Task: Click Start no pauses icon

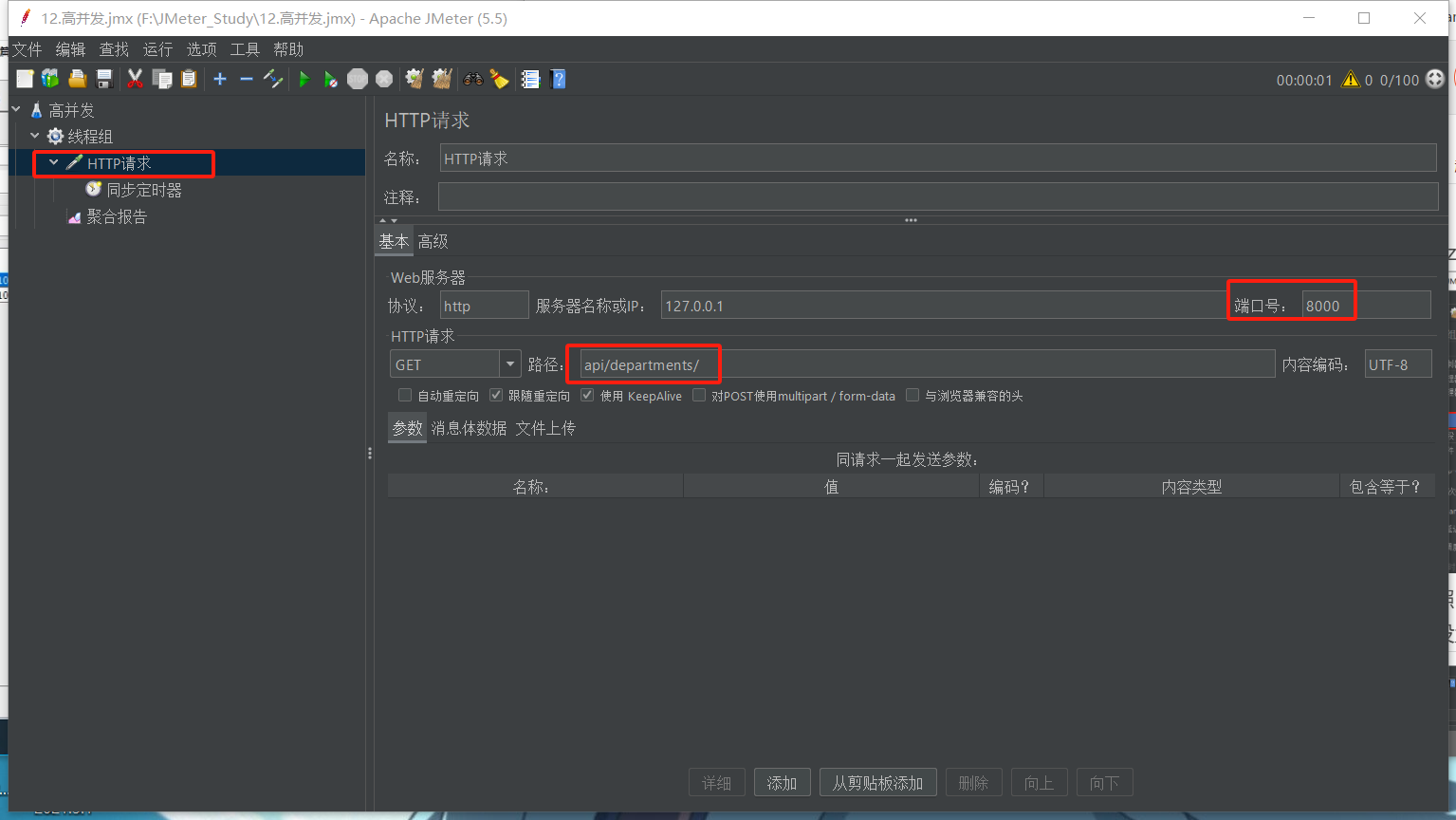Action: pyautogui.click(x=331, y=79)
